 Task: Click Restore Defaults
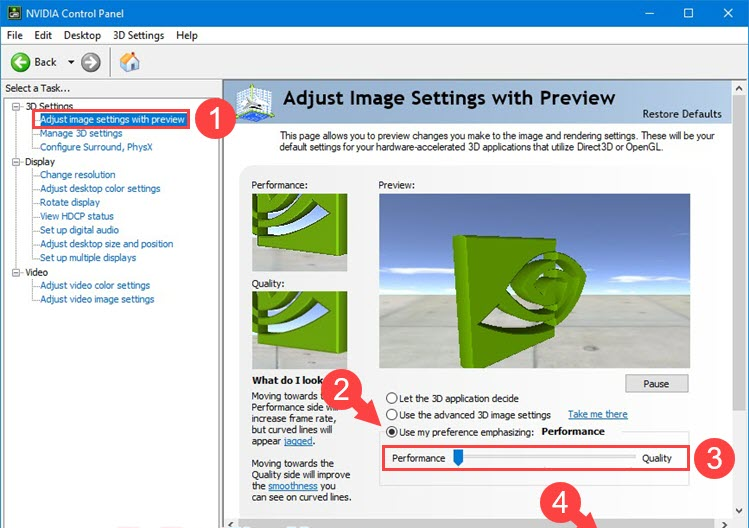coord(681,114)
